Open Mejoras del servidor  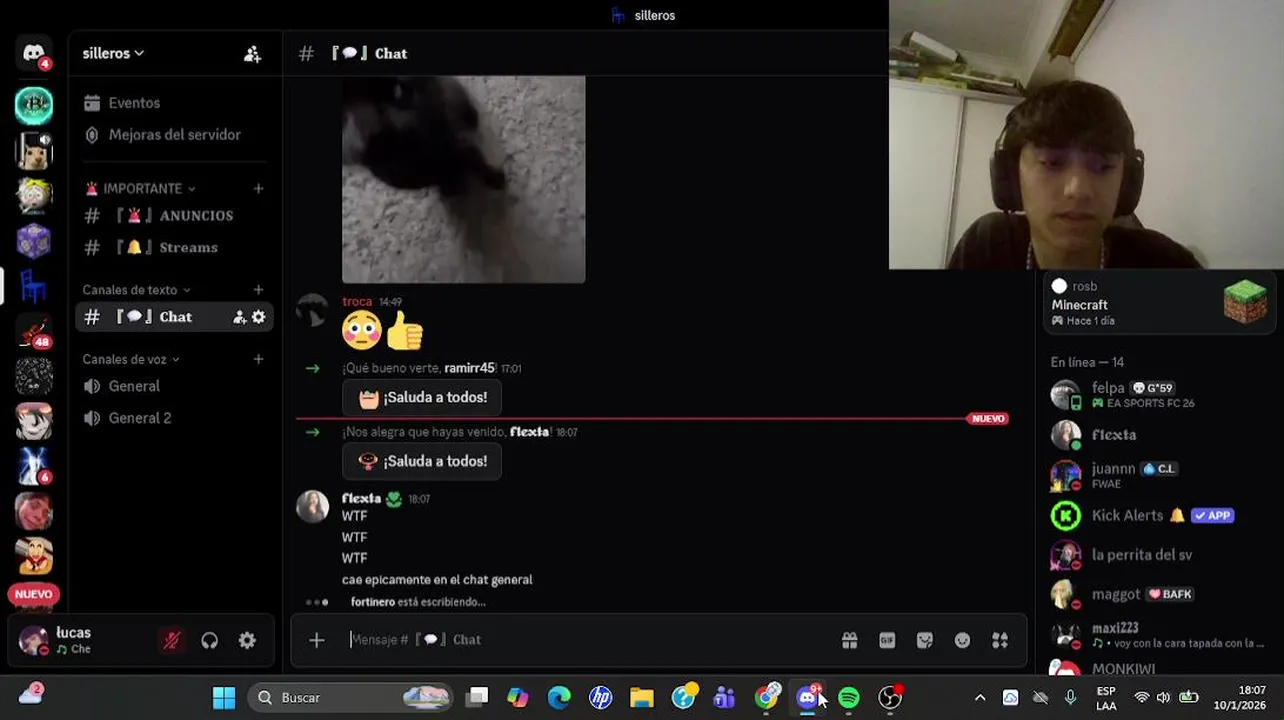click(x=174, y=135)
